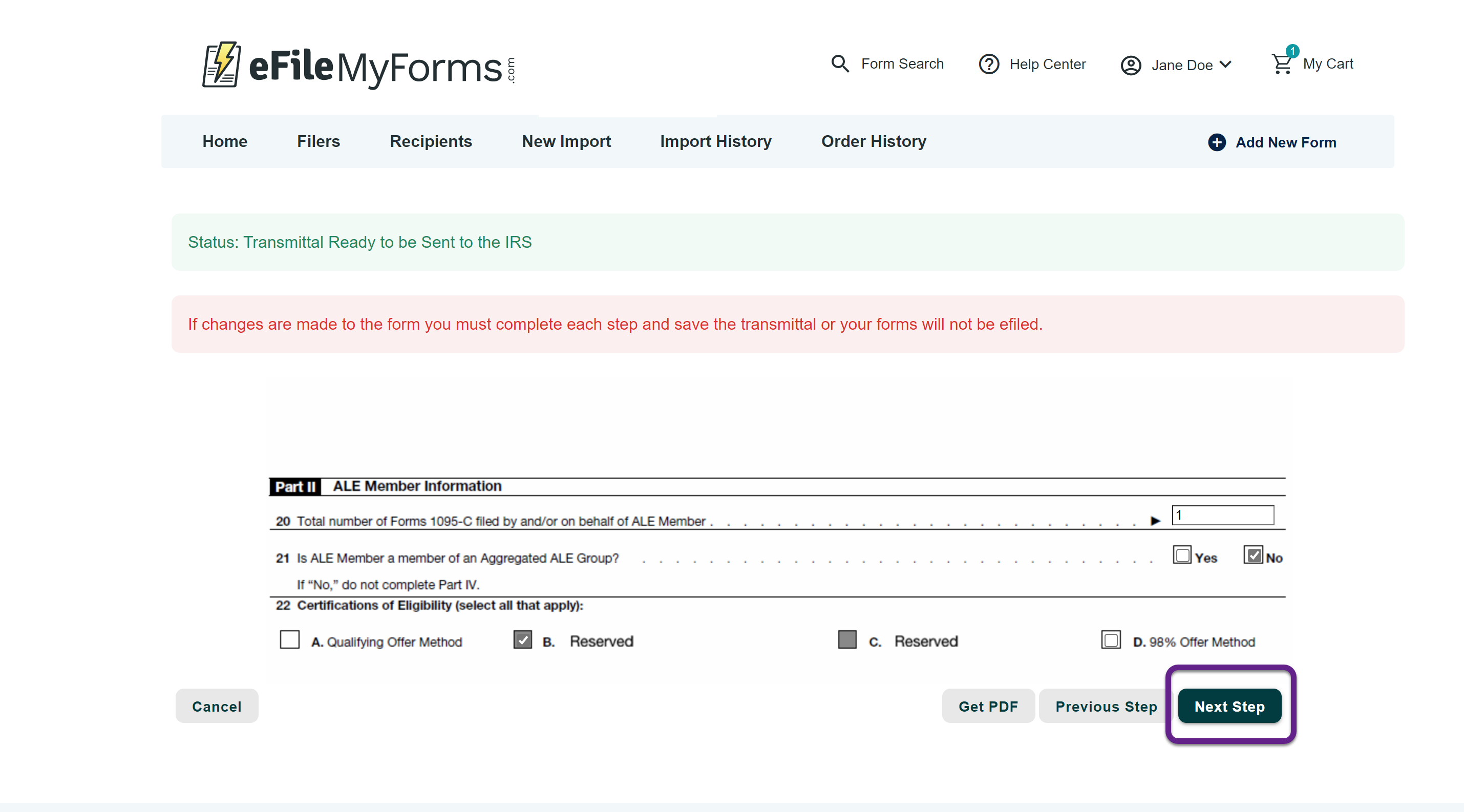
Task: Click the Form Search magnifier icon
Action: (x=840, y=63)
